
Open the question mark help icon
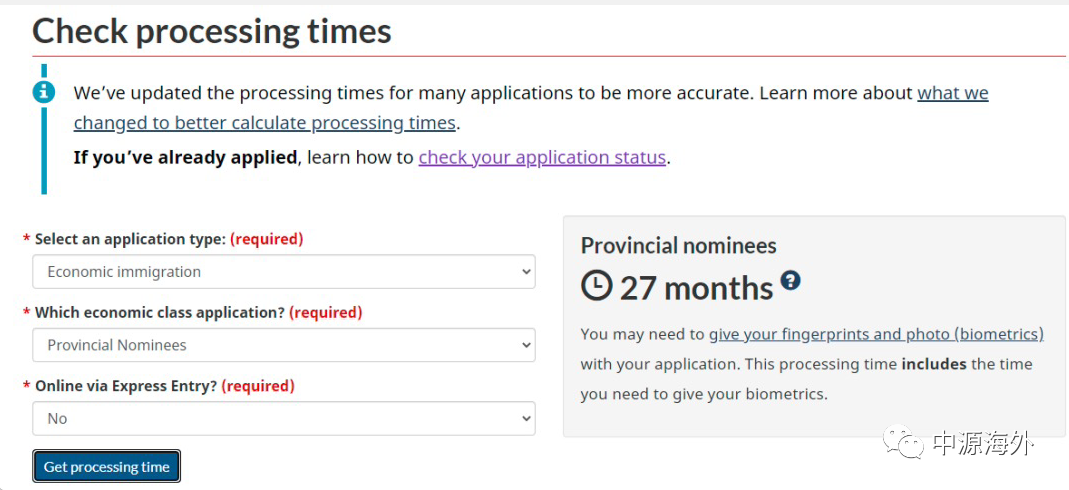pyautogui.click(x=790, y=280)
